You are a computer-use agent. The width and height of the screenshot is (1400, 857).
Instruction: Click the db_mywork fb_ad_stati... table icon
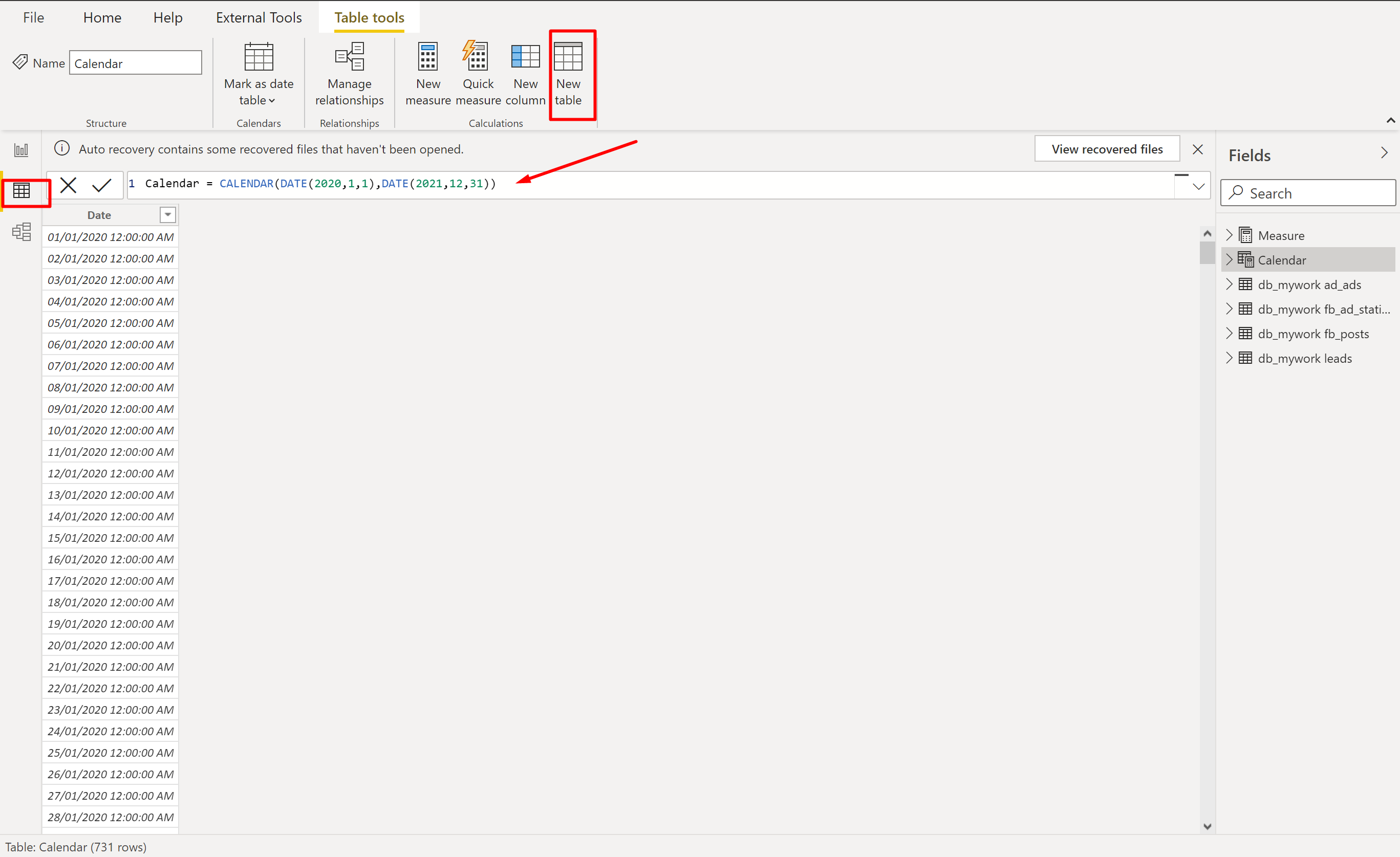1245,309
